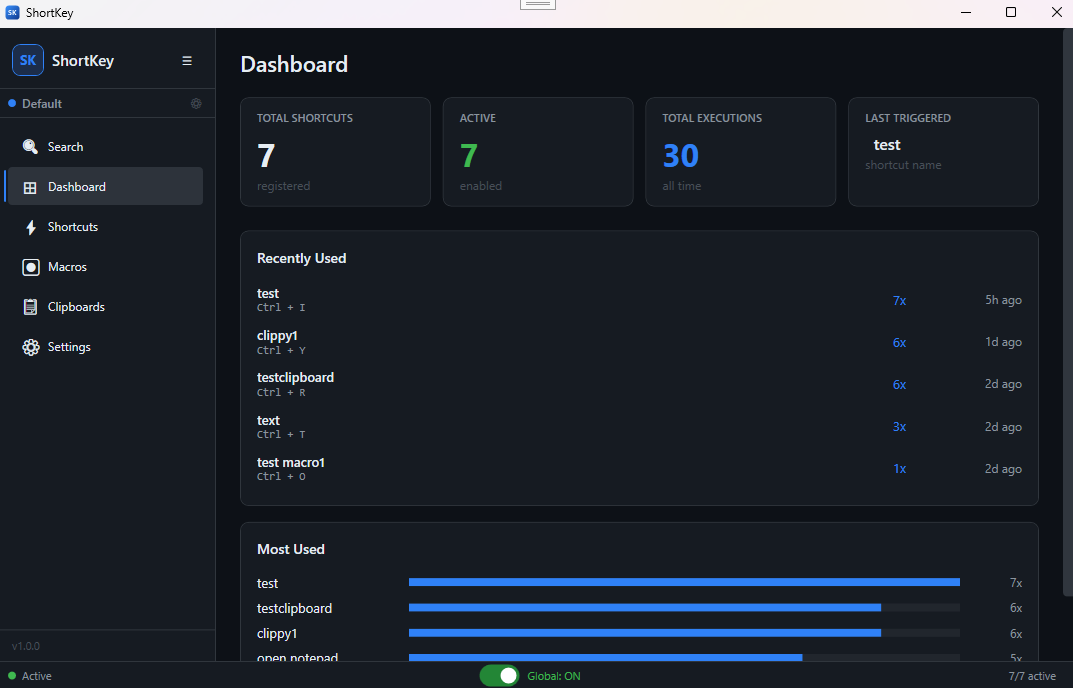Select the Shortcuts lightning bolt icon
1073x688 pixels.
(31, 226)
